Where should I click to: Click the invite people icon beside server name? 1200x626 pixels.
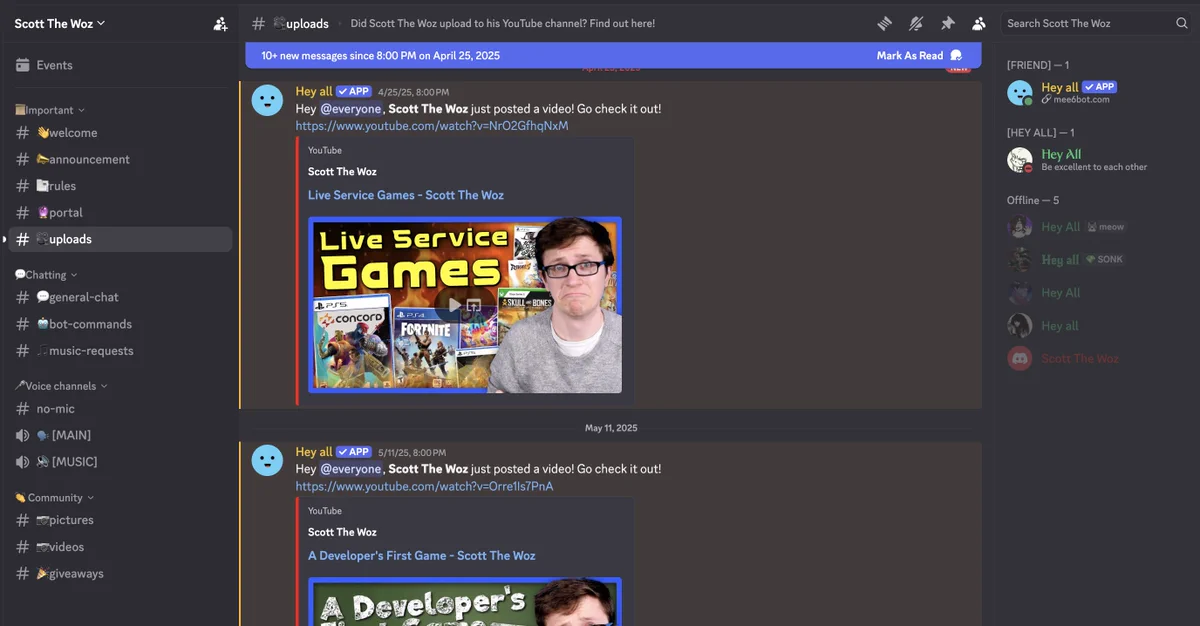[x=220, y=23]
